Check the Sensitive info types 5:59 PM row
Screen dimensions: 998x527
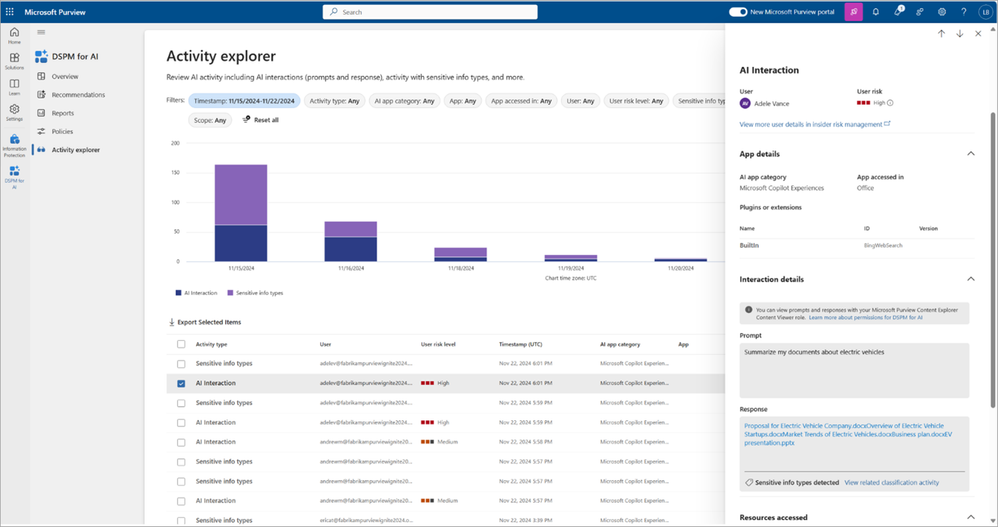point(181,403)
